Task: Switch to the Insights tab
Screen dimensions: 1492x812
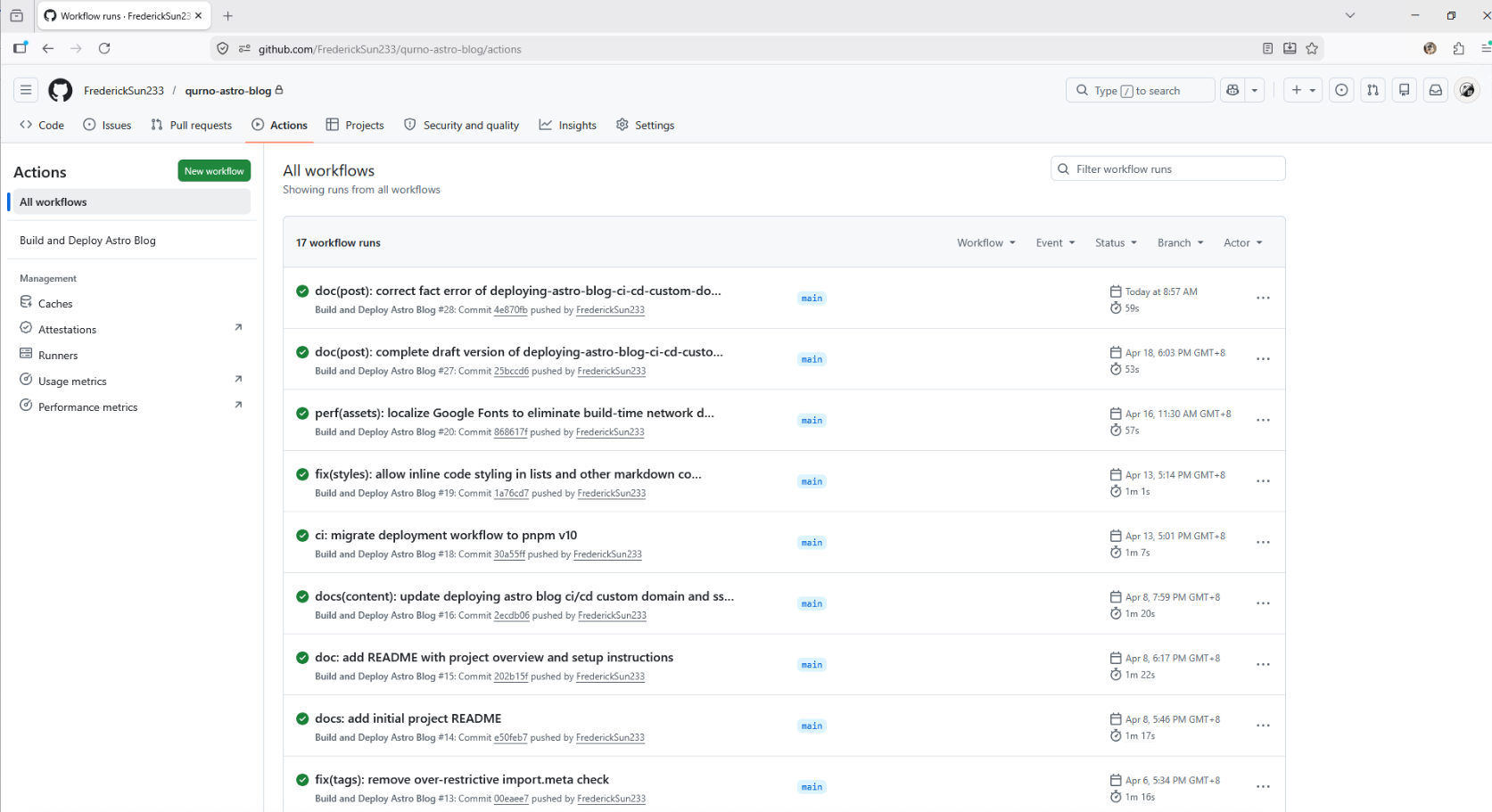Action: (x=568, y=126)
